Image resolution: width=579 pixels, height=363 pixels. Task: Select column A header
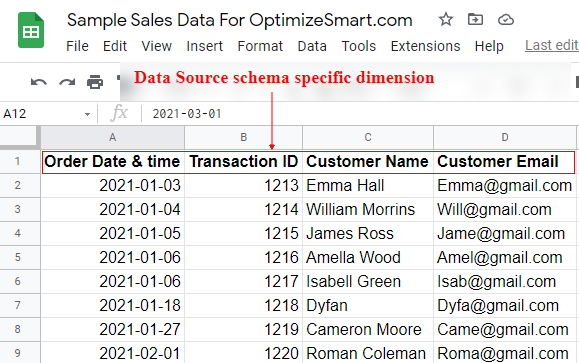pos(113,137)
